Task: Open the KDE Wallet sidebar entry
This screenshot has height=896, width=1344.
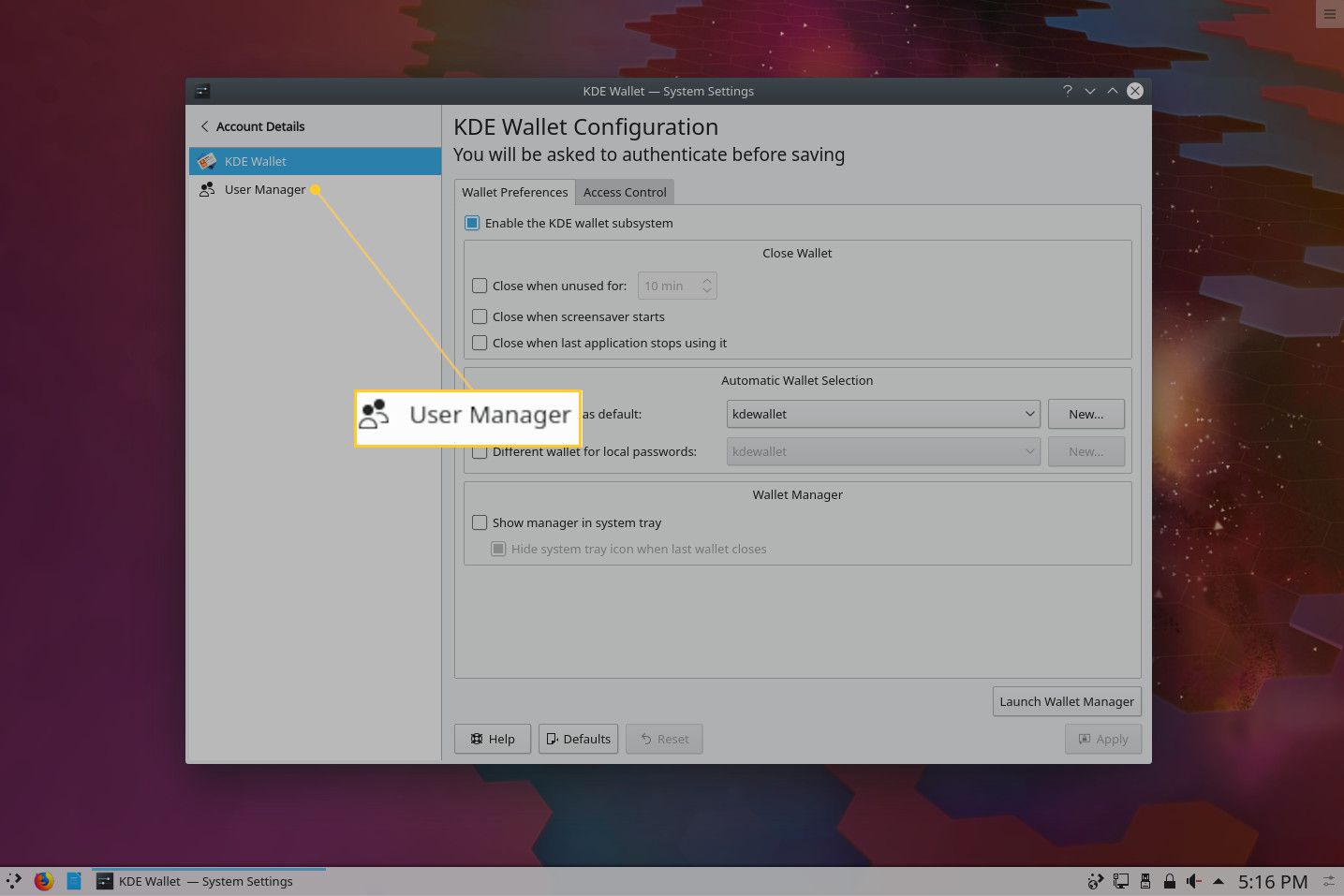Action: pyautogui.click(x=315, y=161)
